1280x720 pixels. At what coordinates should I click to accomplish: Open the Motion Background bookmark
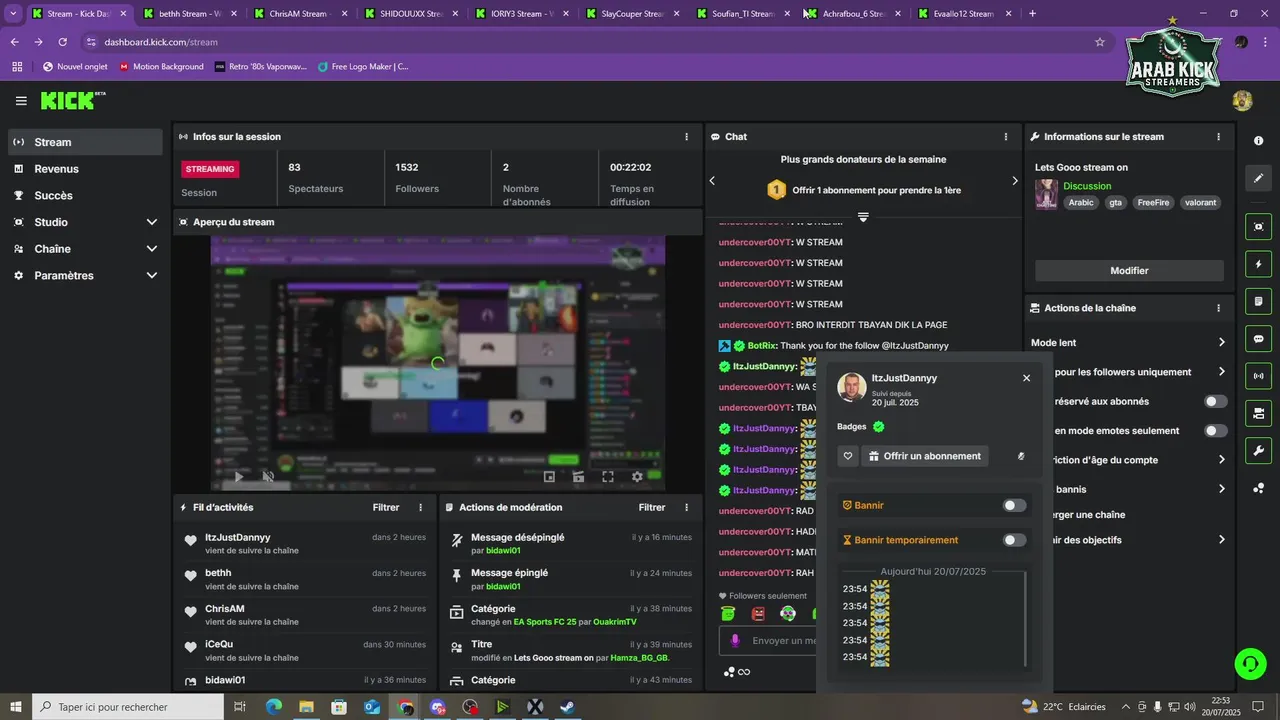pos(160,66)
